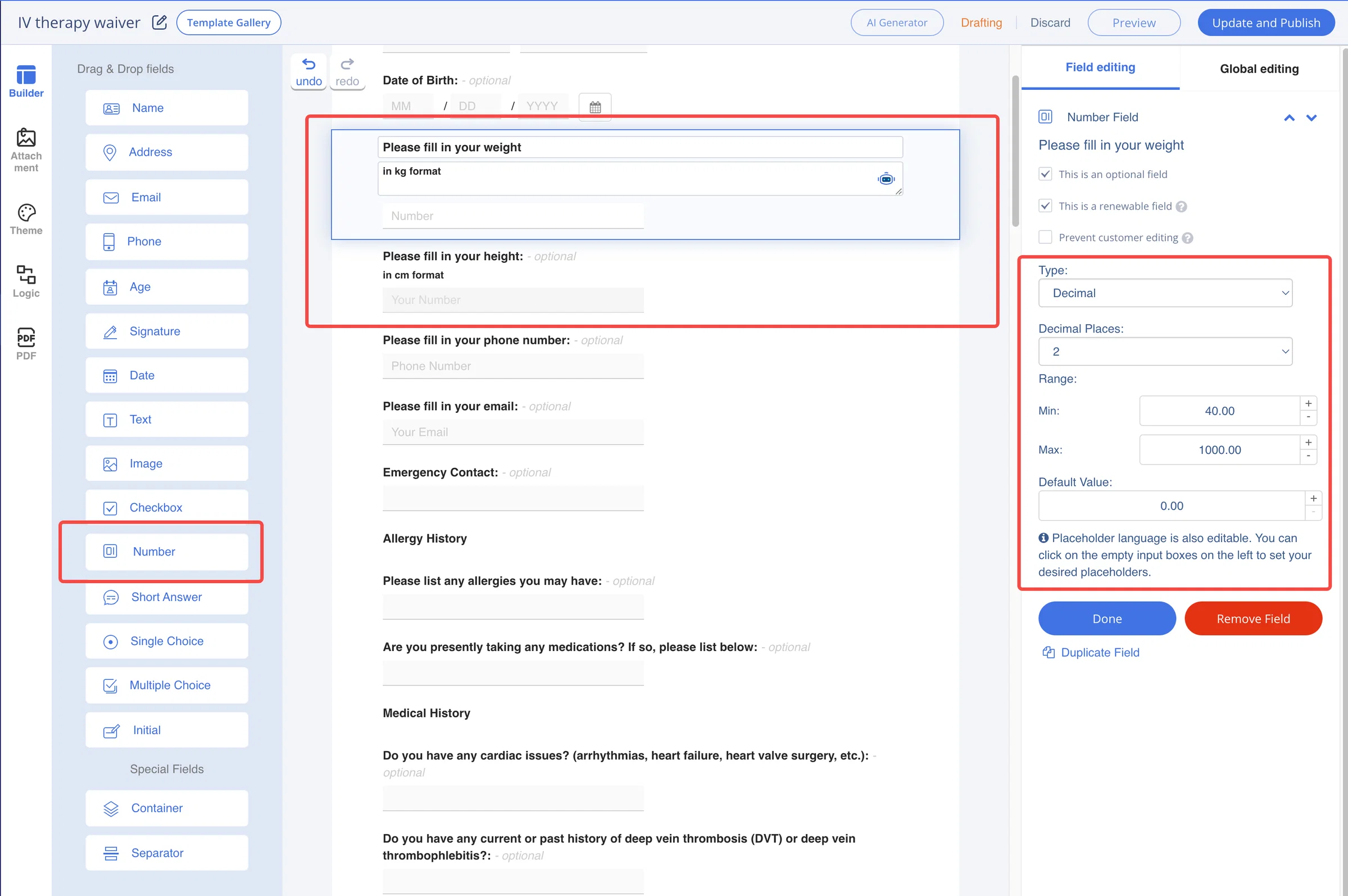Add an Initial field from sidebar

167,730
